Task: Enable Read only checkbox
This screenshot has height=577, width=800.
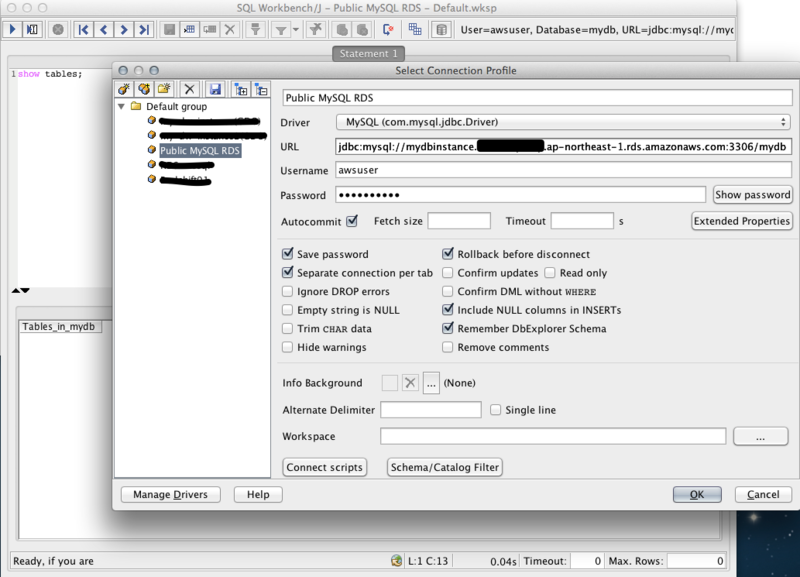Action: point(549,272)
